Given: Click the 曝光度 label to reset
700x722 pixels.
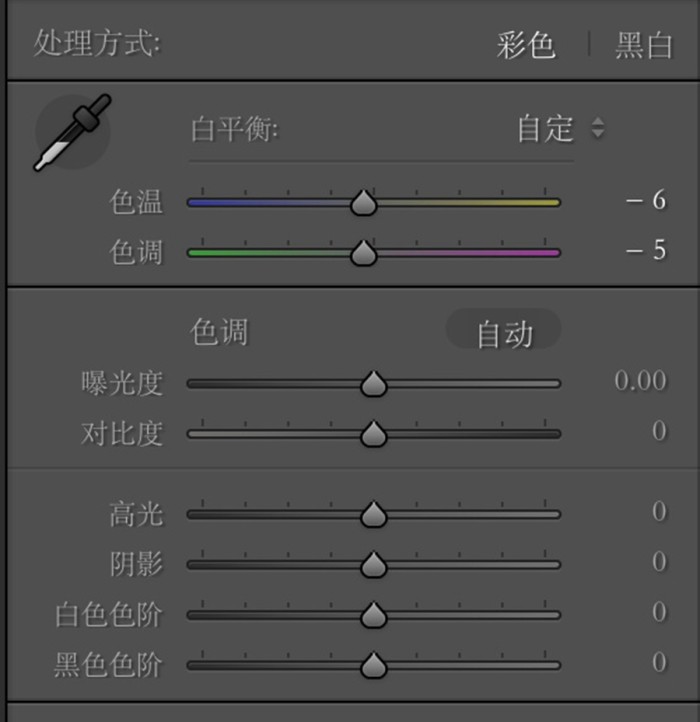Looking at the screenshot, I should 122,383.
